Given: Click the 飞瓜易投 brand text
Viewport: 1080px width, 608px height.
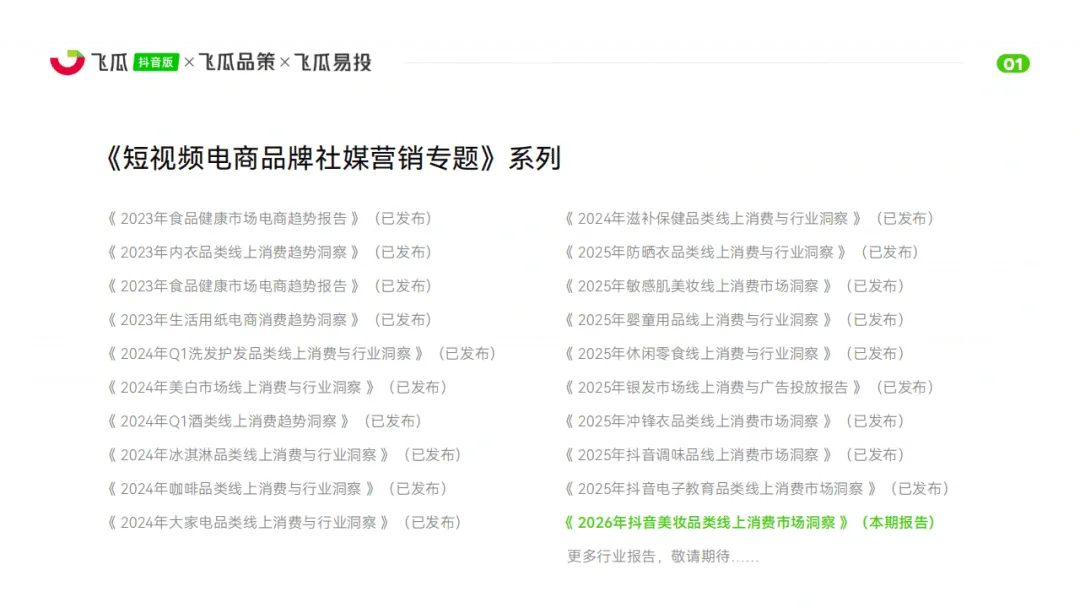Looking at the screenshot, I should pyautogui.click(x=333, y=62).
